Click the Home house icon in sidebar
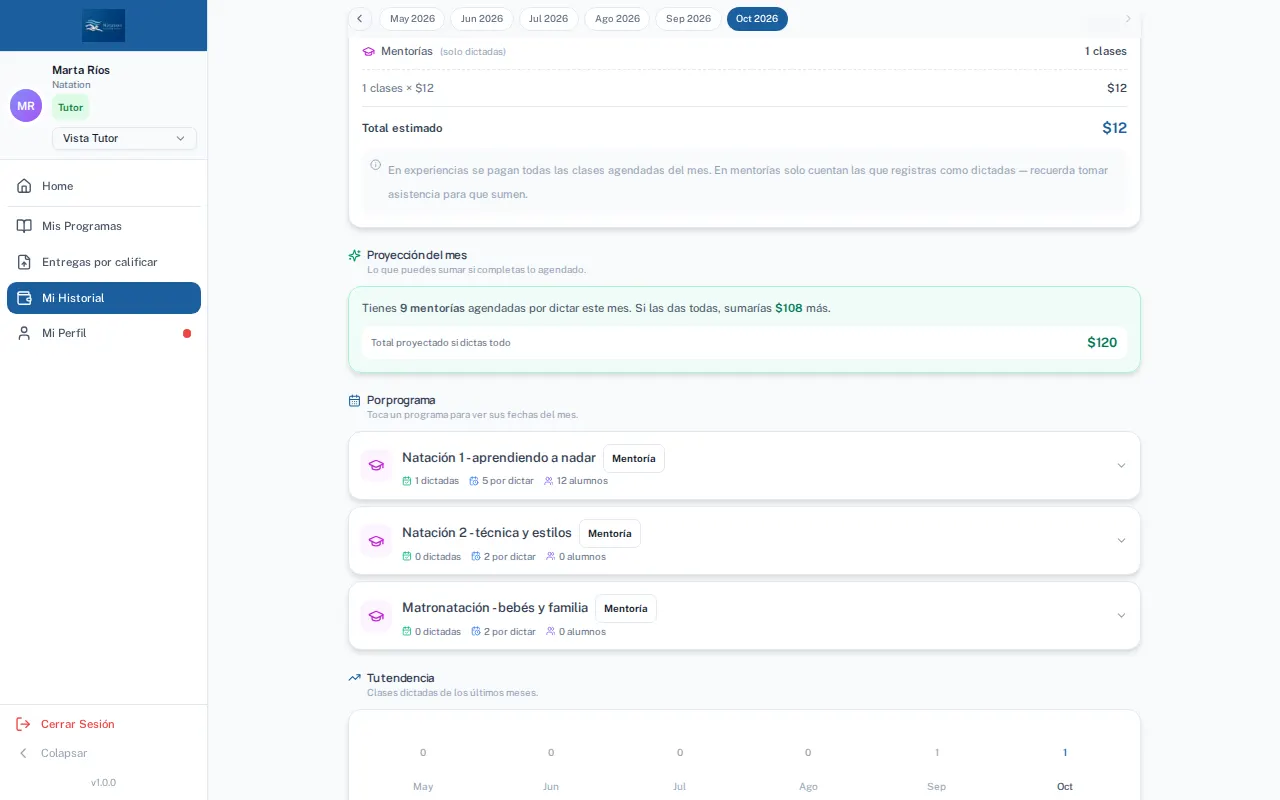This screenshot has height=800, width=1280. 24,186
